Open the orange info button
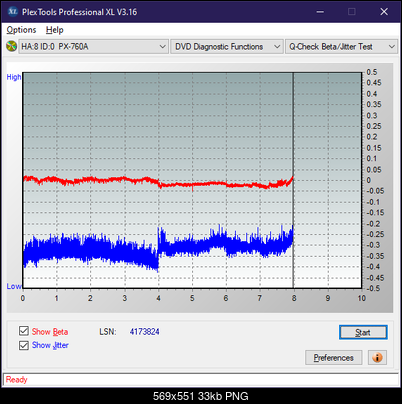Screen dimensions: 402x404 tap(377, 358)
